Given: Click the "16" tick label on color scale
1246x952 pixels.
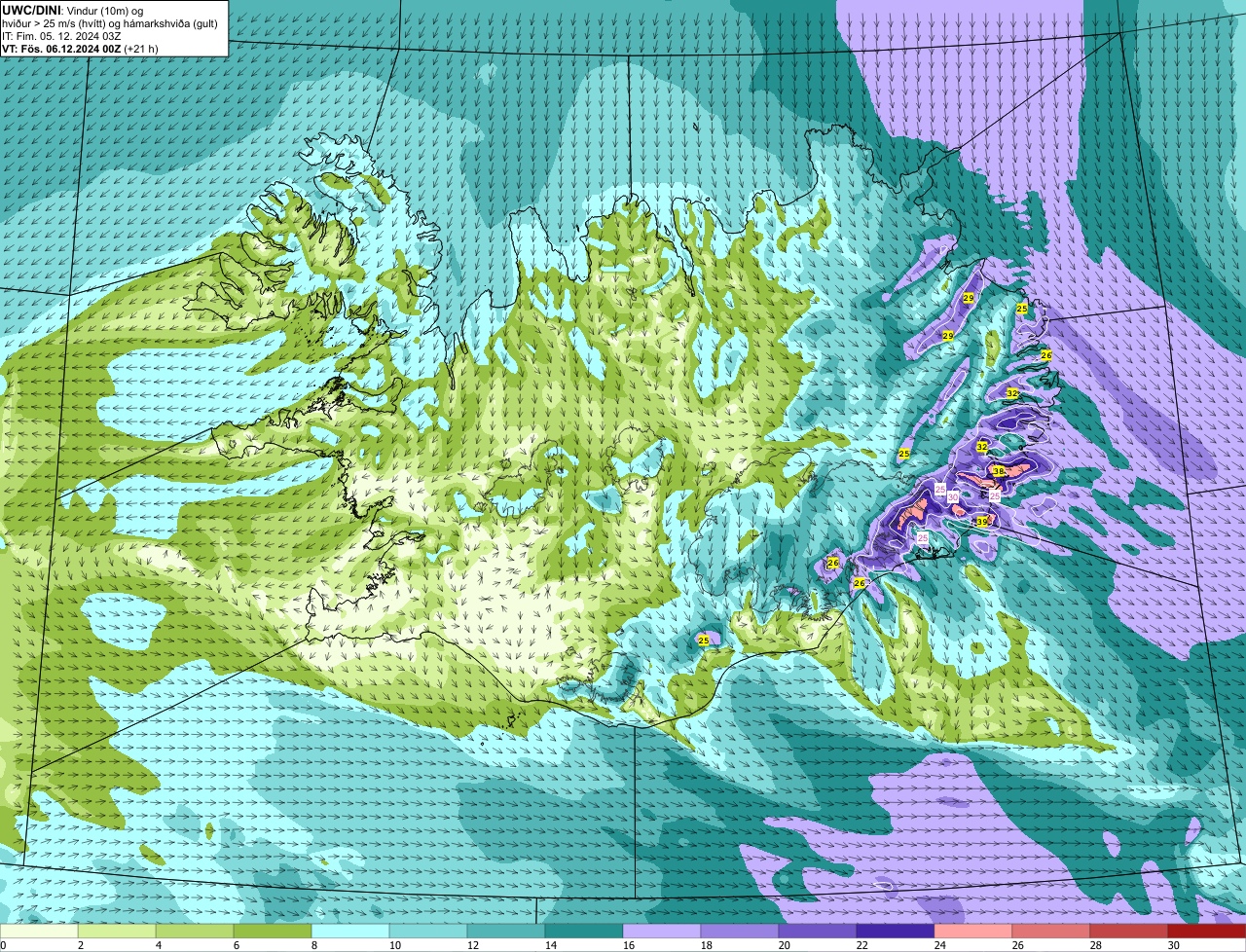Looking at the screenshot, I should [x=629, y=945].
